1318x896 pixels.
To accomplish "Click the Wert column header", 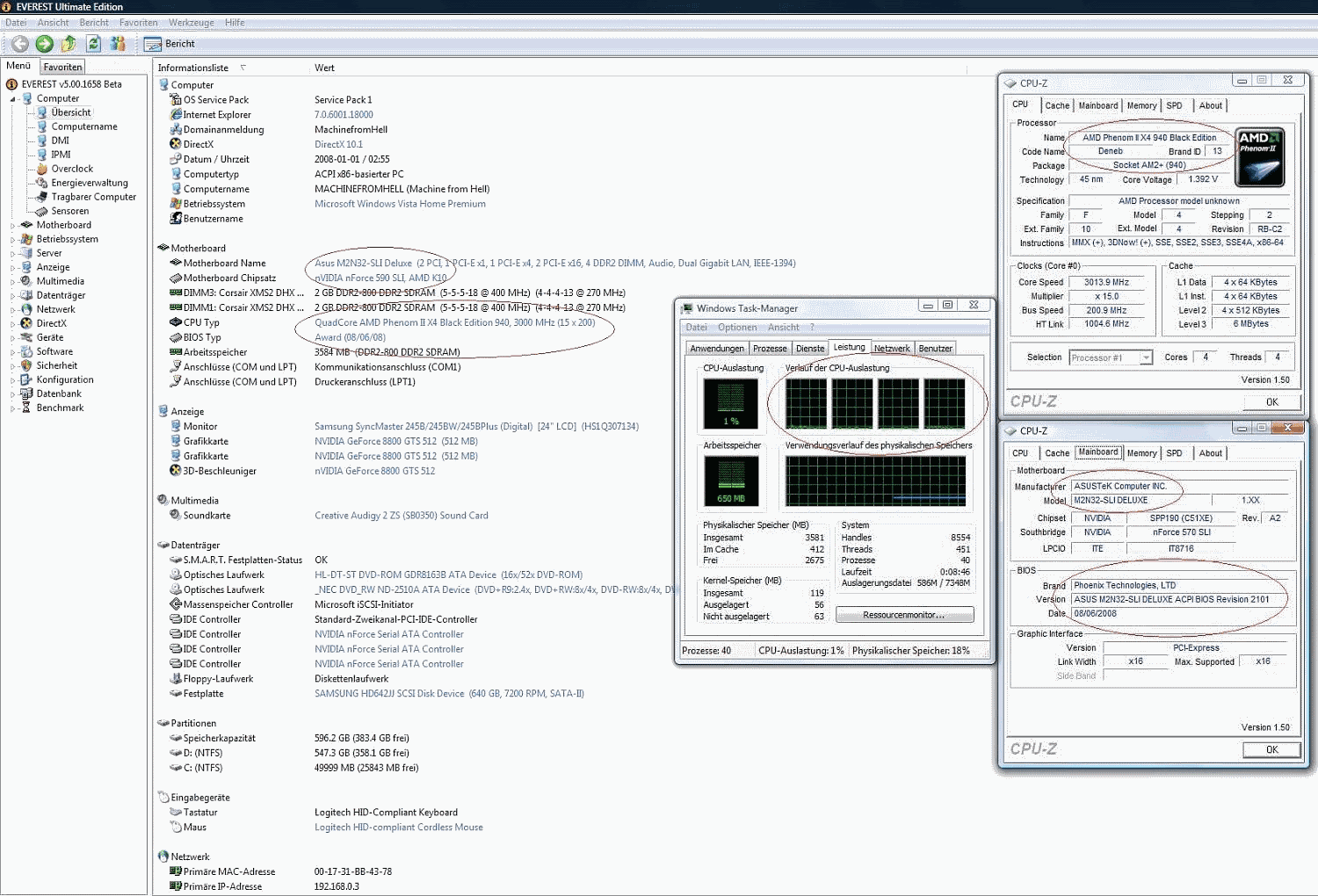I will point(324,68).
